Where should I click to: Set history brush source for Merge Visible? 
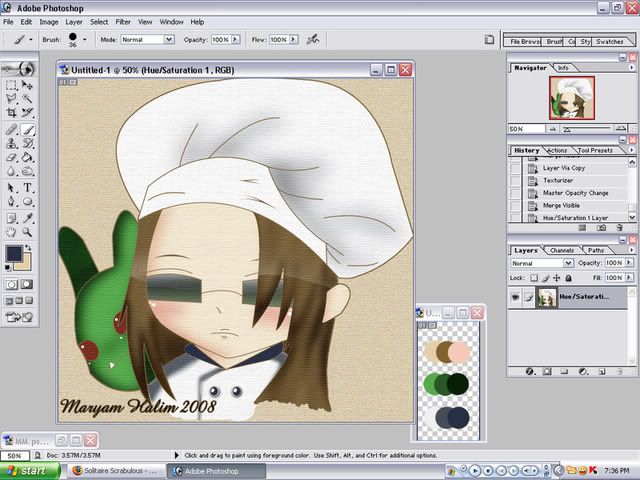coord(515,205)
